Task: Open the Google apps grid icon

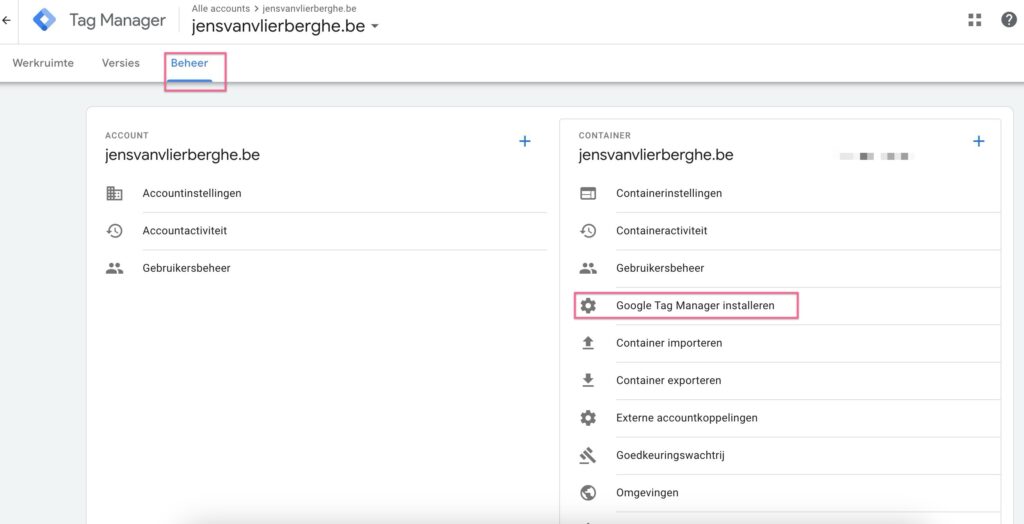Action: [x=975, y=20]
